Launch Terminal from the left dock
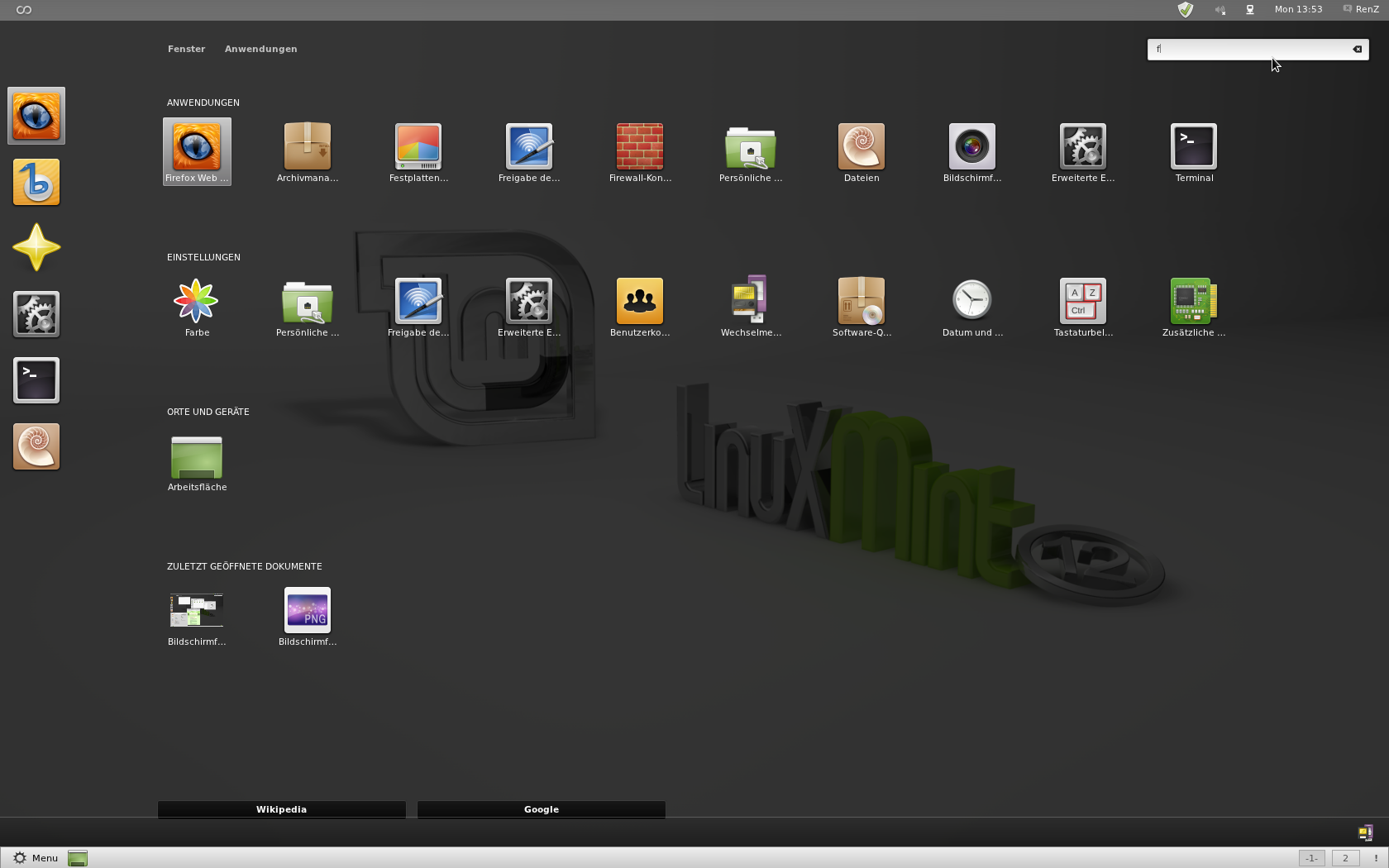The image size is (1389, 868). 36,380
